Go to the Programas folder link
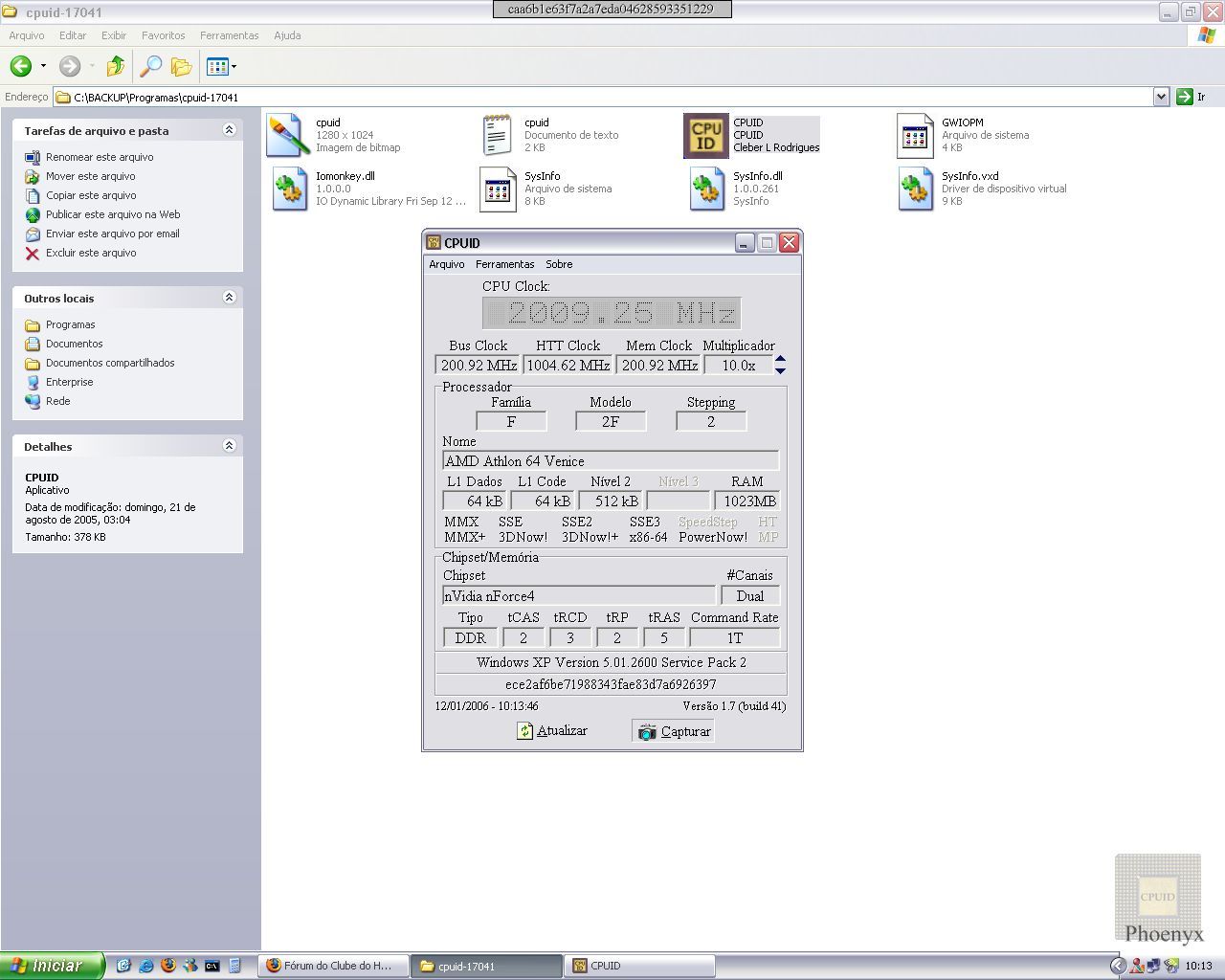The width and height of the screenshot is (1225, 980). coord(71,324)
